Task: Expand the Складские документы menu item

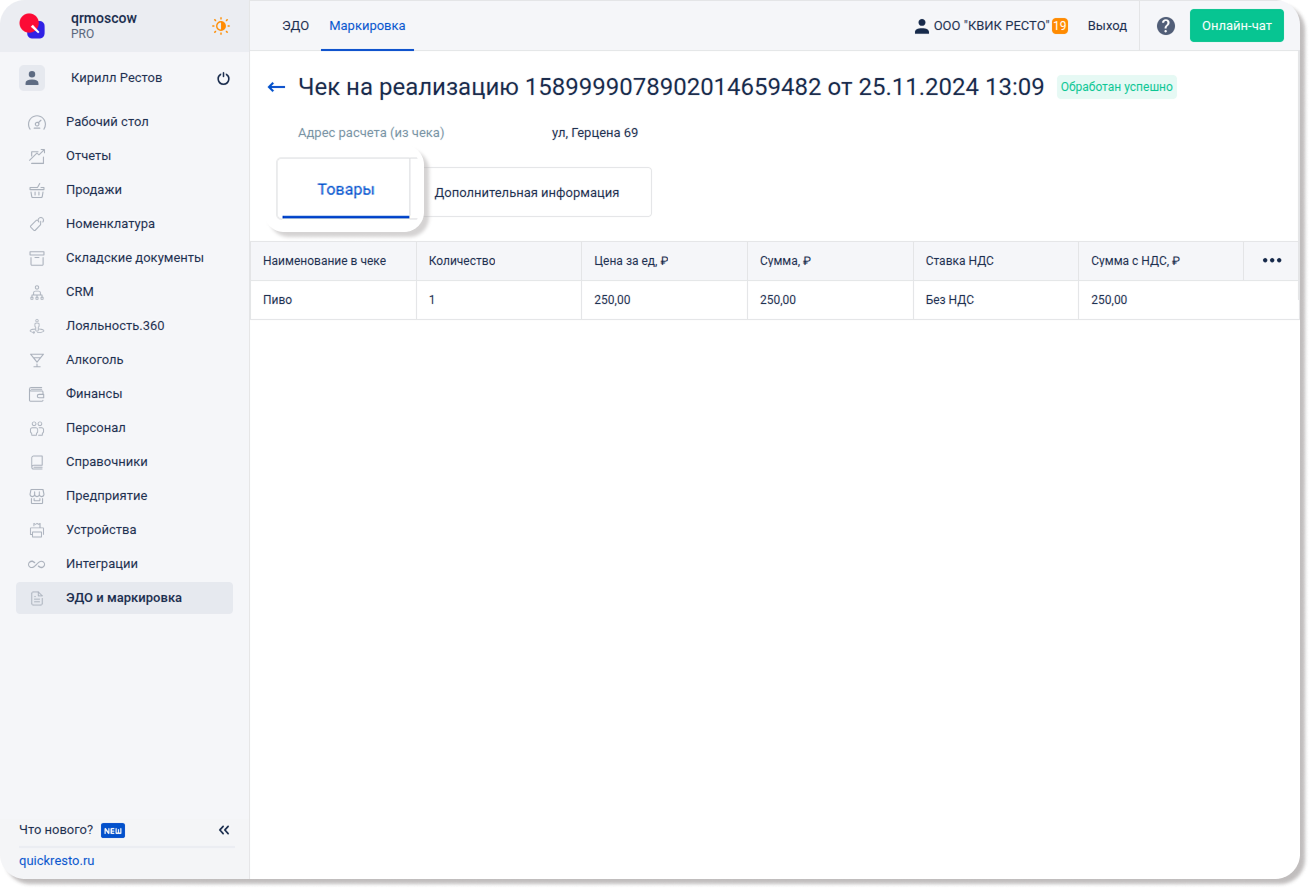Action: click(x=134, y=258)
